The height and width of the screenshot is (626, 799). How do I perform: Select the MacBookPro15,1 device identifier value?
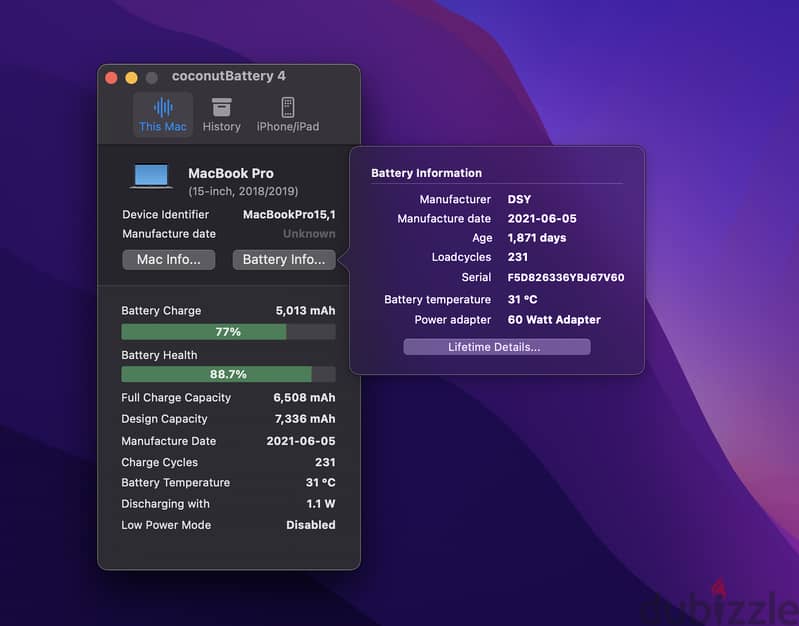pos(289,215)
